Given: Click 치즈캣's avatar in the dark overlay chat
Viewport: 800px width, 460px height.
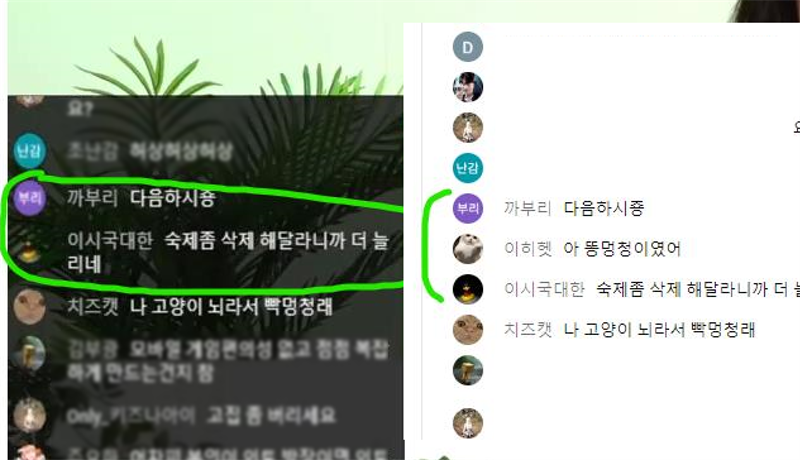Looking at the screenshot, I should click(30, 307).
